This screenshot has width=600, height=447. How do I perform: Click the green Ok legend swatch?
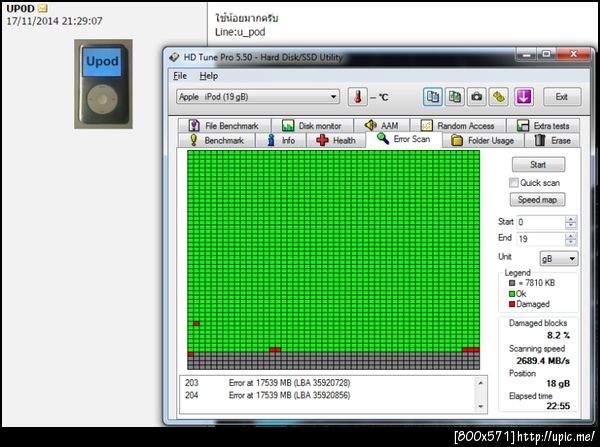512,294
